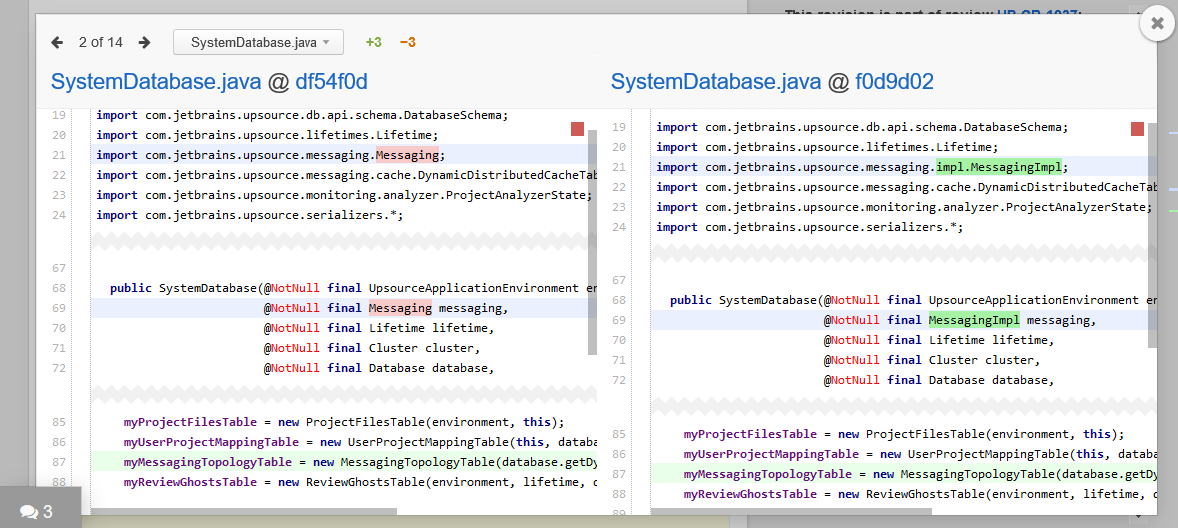Click red marker square in left diff pane
Image resolution: width=1178 pixels, height=528 pixels.
pos(577,129)
